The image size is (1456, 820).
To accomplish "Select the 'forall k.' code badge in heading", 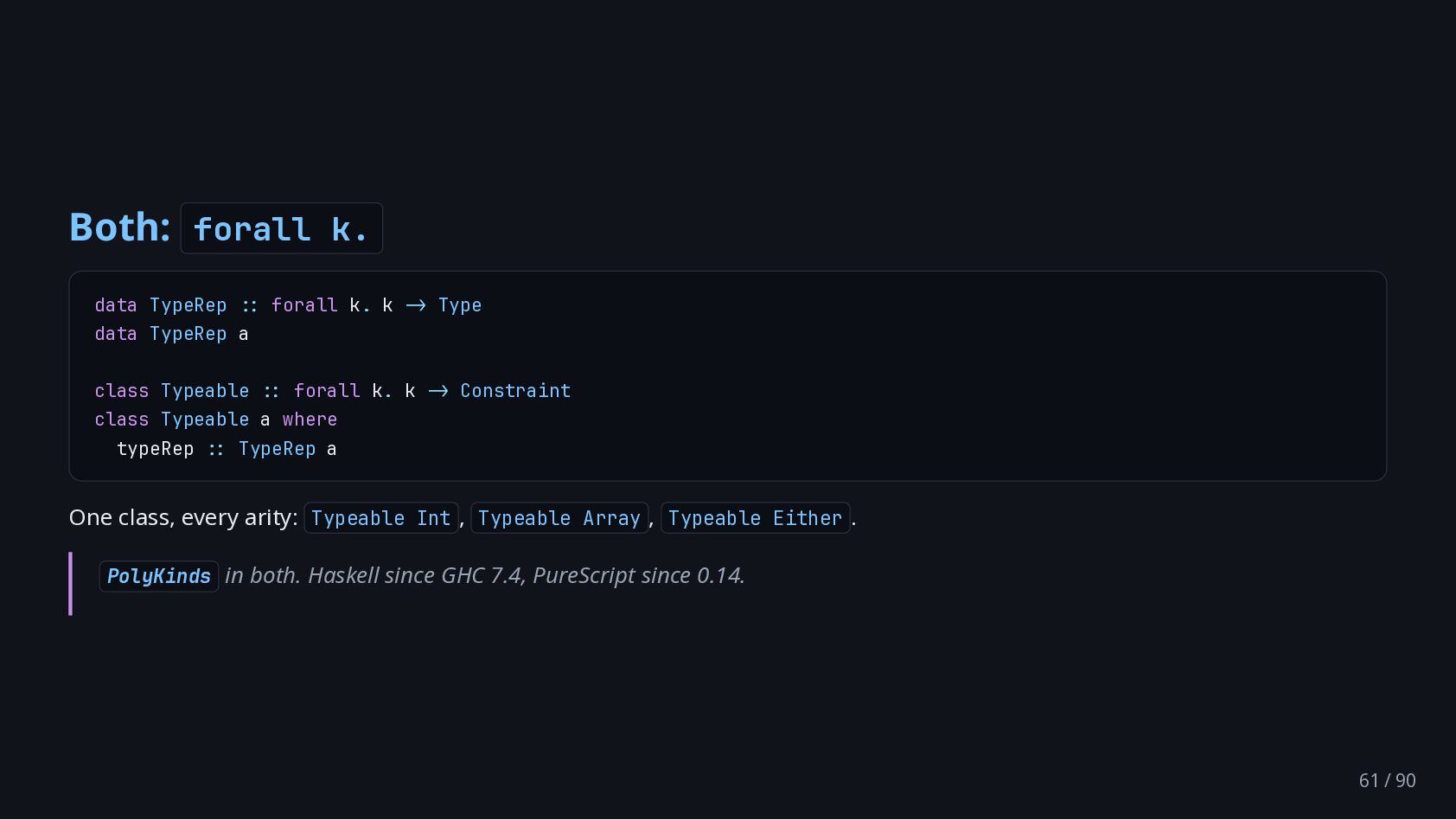I will coord(281,228).
